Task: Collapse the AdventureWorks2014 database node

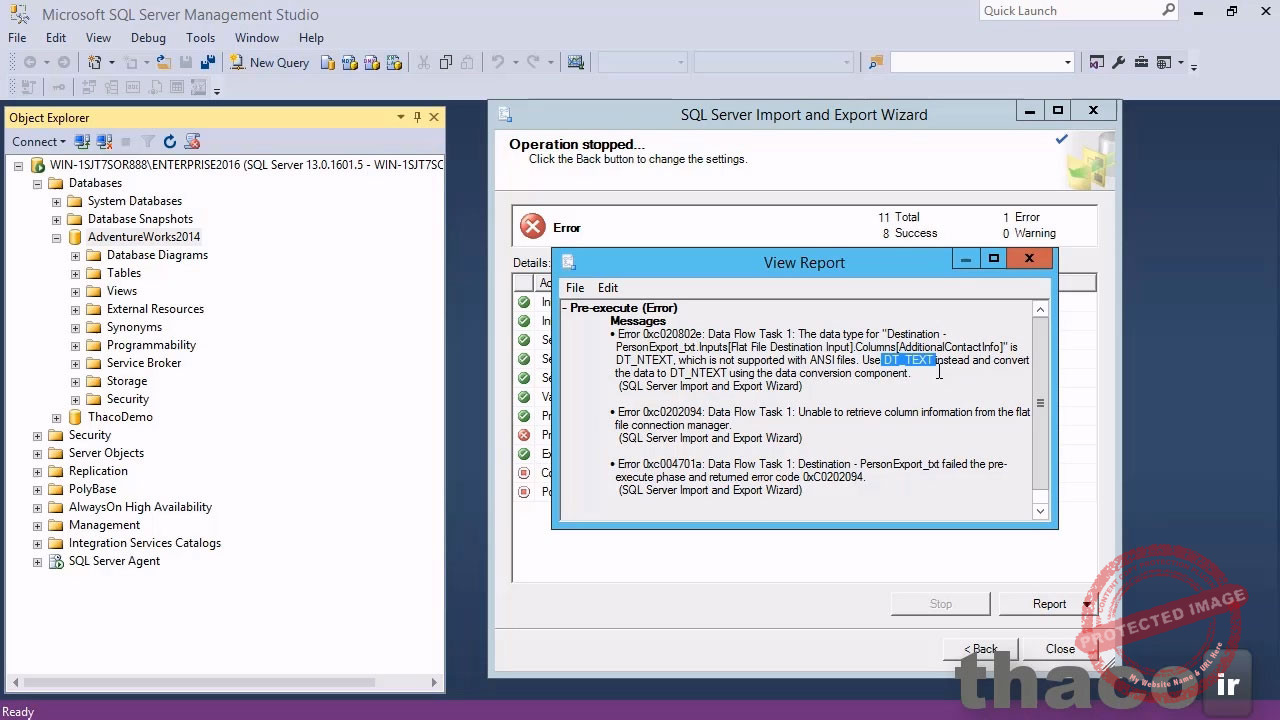Action: click(57, 237)
